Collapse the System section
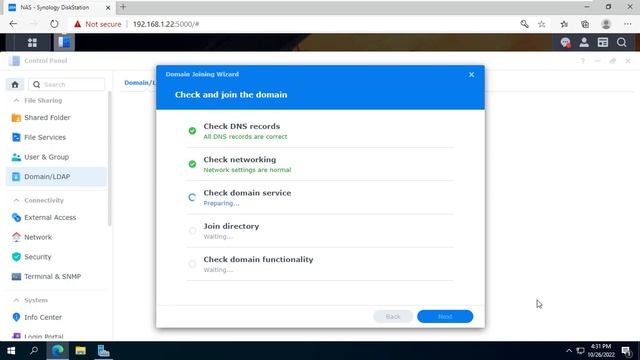640x360 pixels. 16,300
